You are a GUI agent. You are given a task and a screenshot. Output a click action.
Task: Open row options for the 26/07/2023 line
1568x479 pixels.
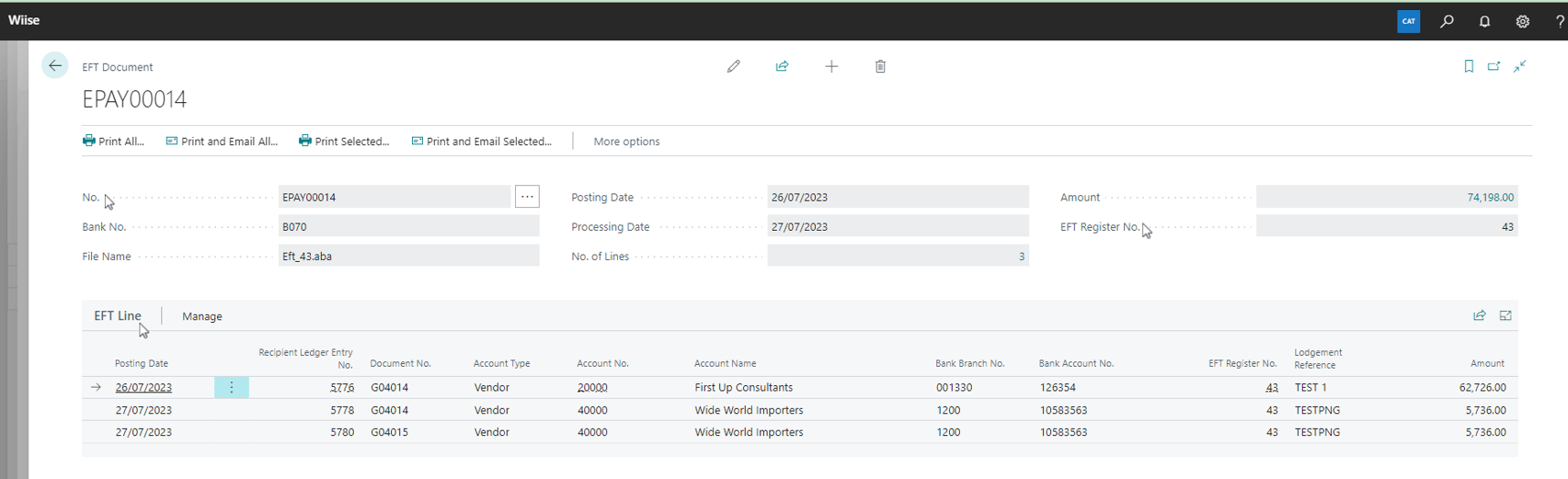coord(232,388)
